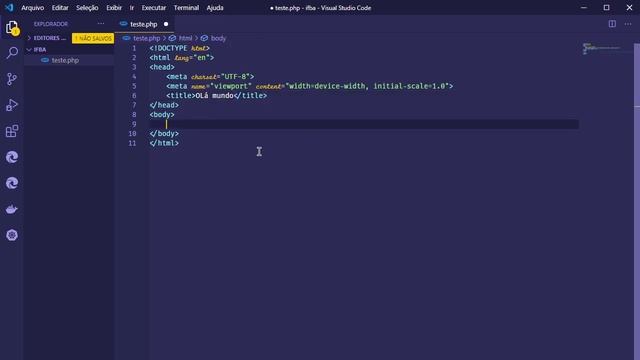Screen dimensions: 640x360
Task: Open the Explorer view icon
Action: click(12, 27)
